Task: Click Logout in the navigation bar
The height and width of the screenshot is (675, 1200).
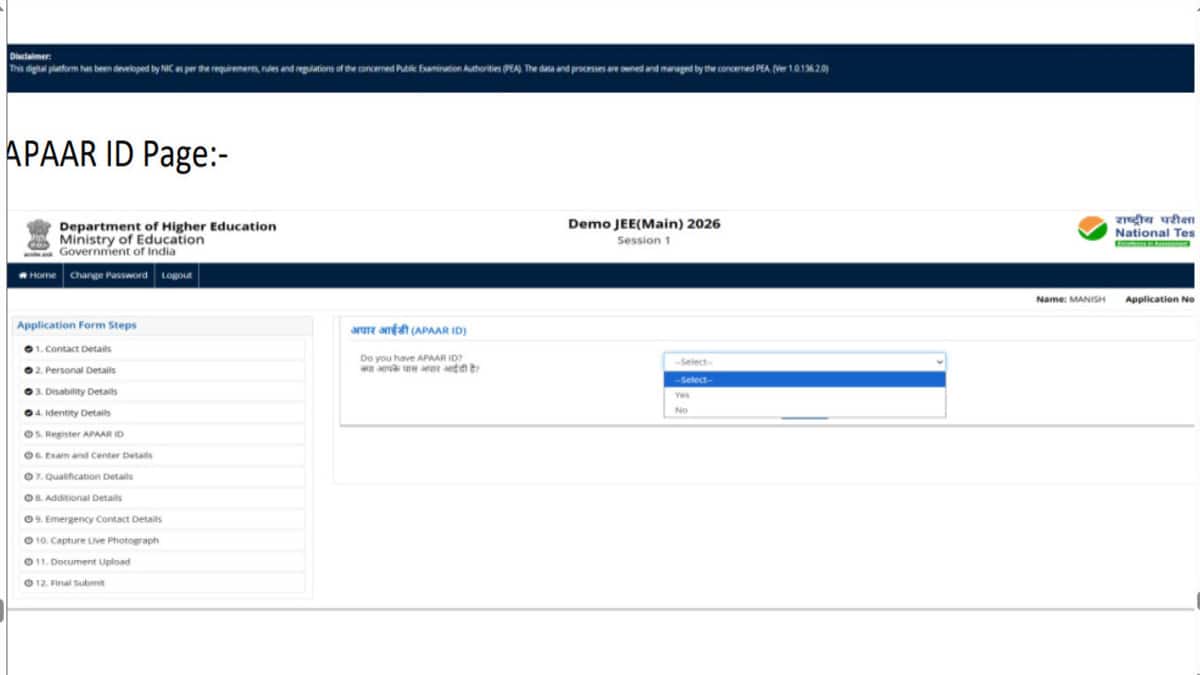Action: 177,275
